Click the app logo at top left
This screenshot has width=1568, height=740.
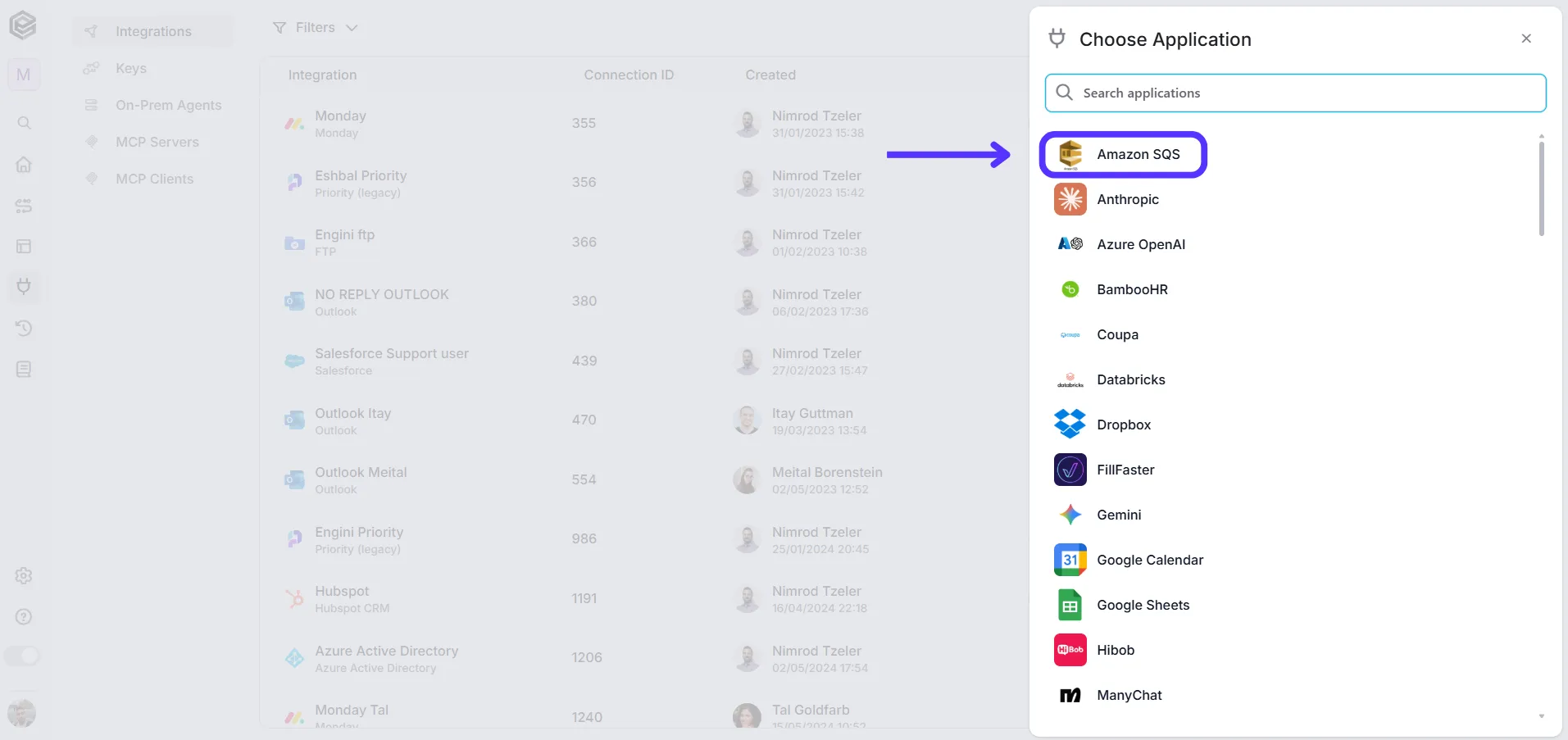[x=23, y=25]
